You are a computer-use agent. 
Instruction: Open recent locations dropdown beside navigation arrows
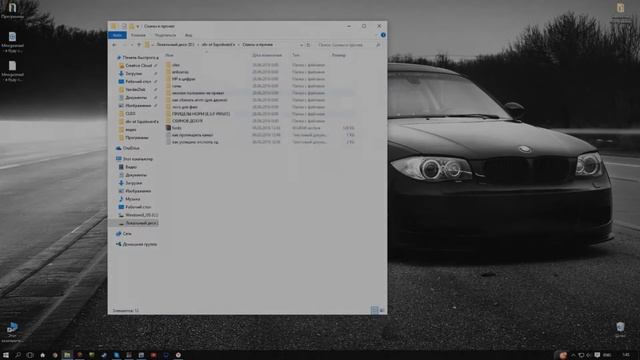[x=133, y=45]
